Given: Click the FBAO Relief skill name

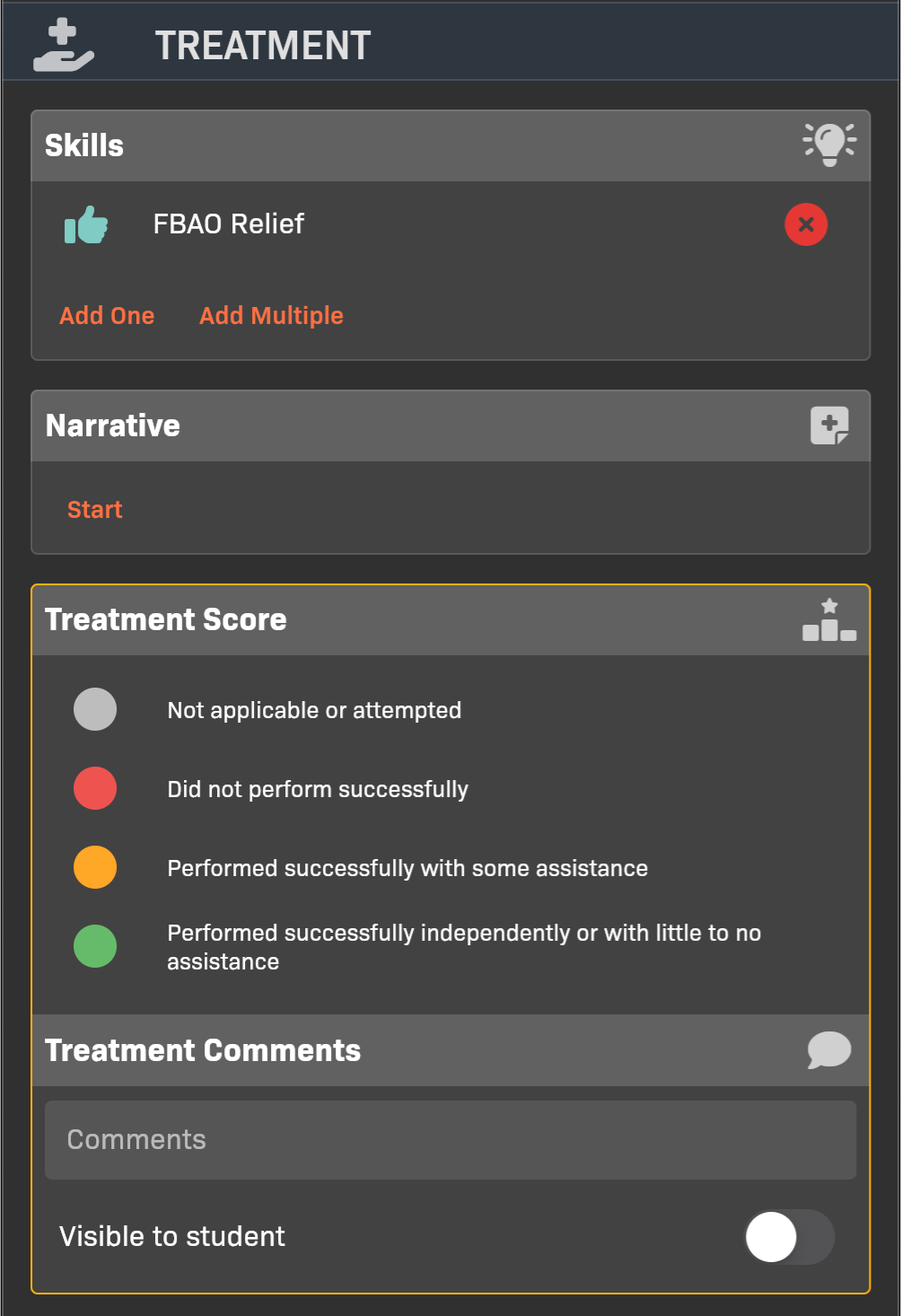Looking at the screenshot, I should (229, 224).
